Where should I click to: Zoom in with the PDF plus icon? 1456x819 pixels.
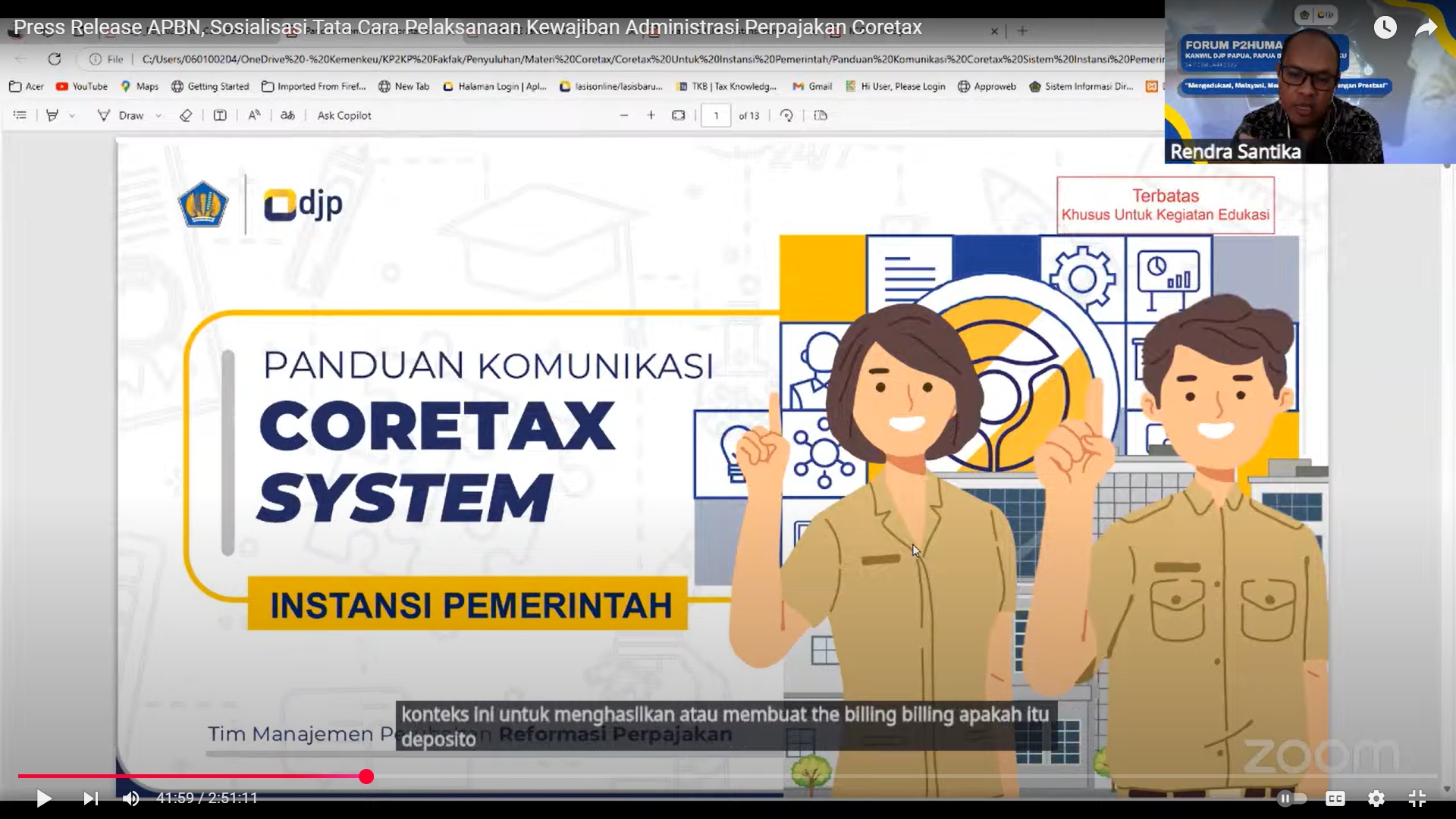coord(651,115)
